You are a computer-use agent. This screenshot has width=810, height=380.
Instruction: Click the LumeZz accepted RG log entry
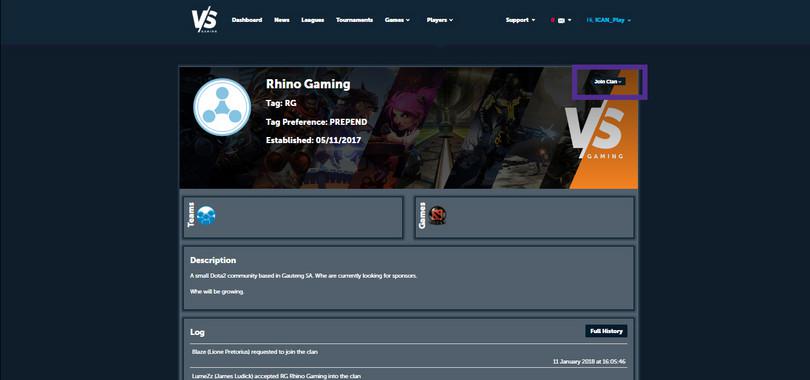click(409, 374)
